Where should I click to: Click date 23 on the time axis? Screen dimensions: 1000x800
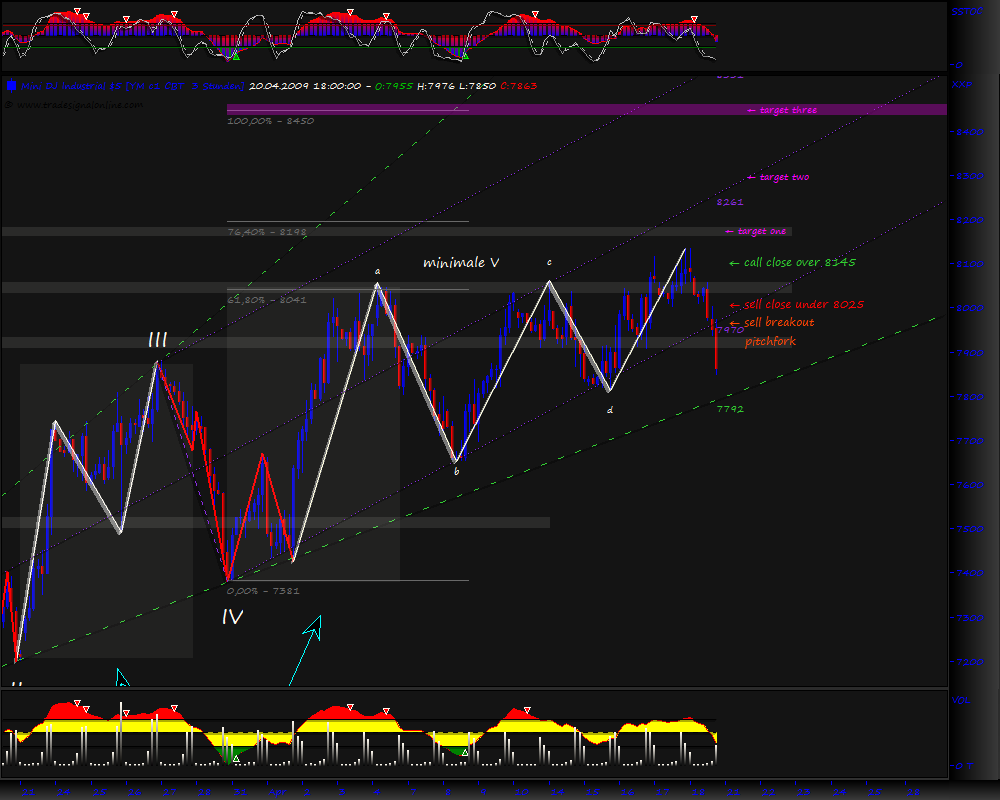[x=804, y=792]
